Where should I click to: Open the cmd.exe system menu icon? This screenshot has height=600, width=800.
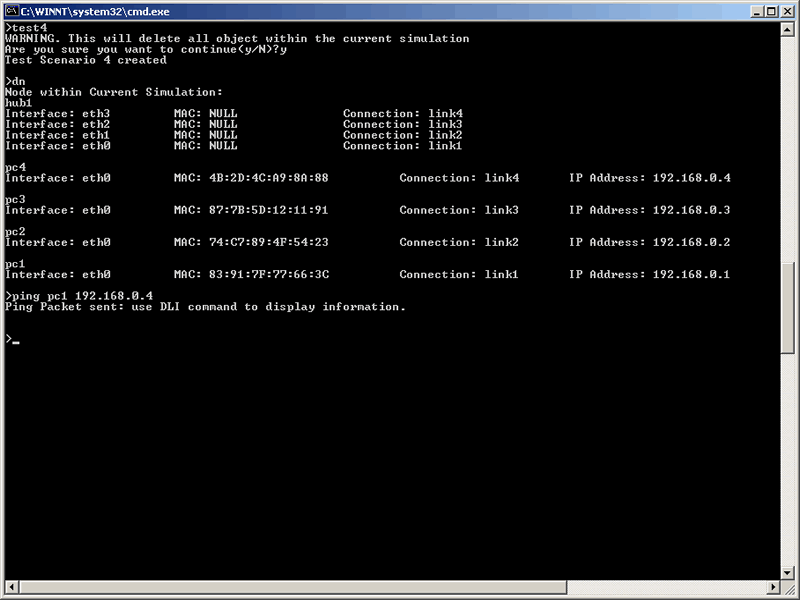coord(12,12)
